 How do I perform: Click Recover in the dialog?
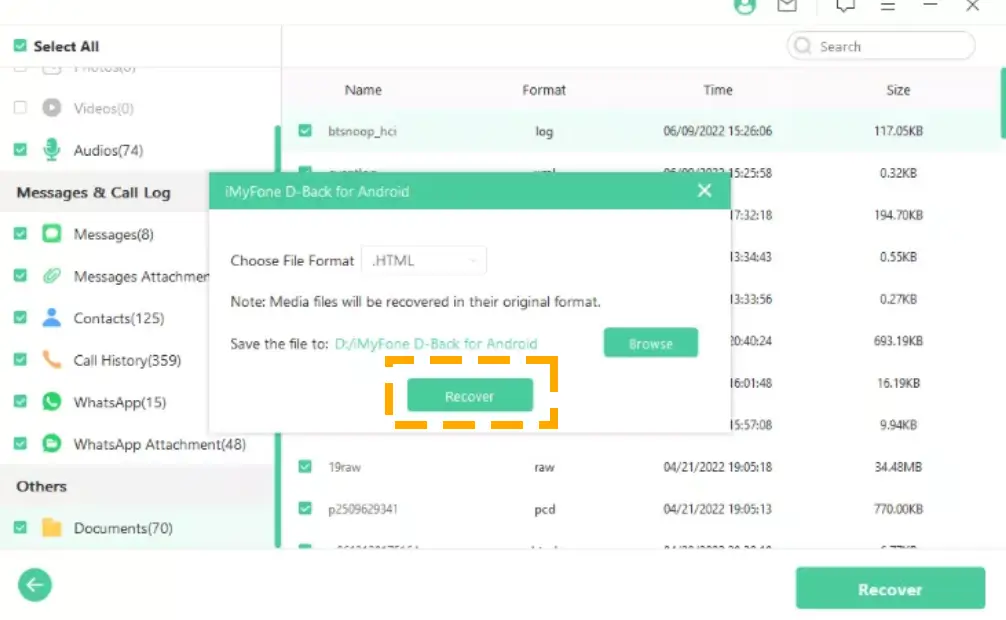(x=470, y=395)
